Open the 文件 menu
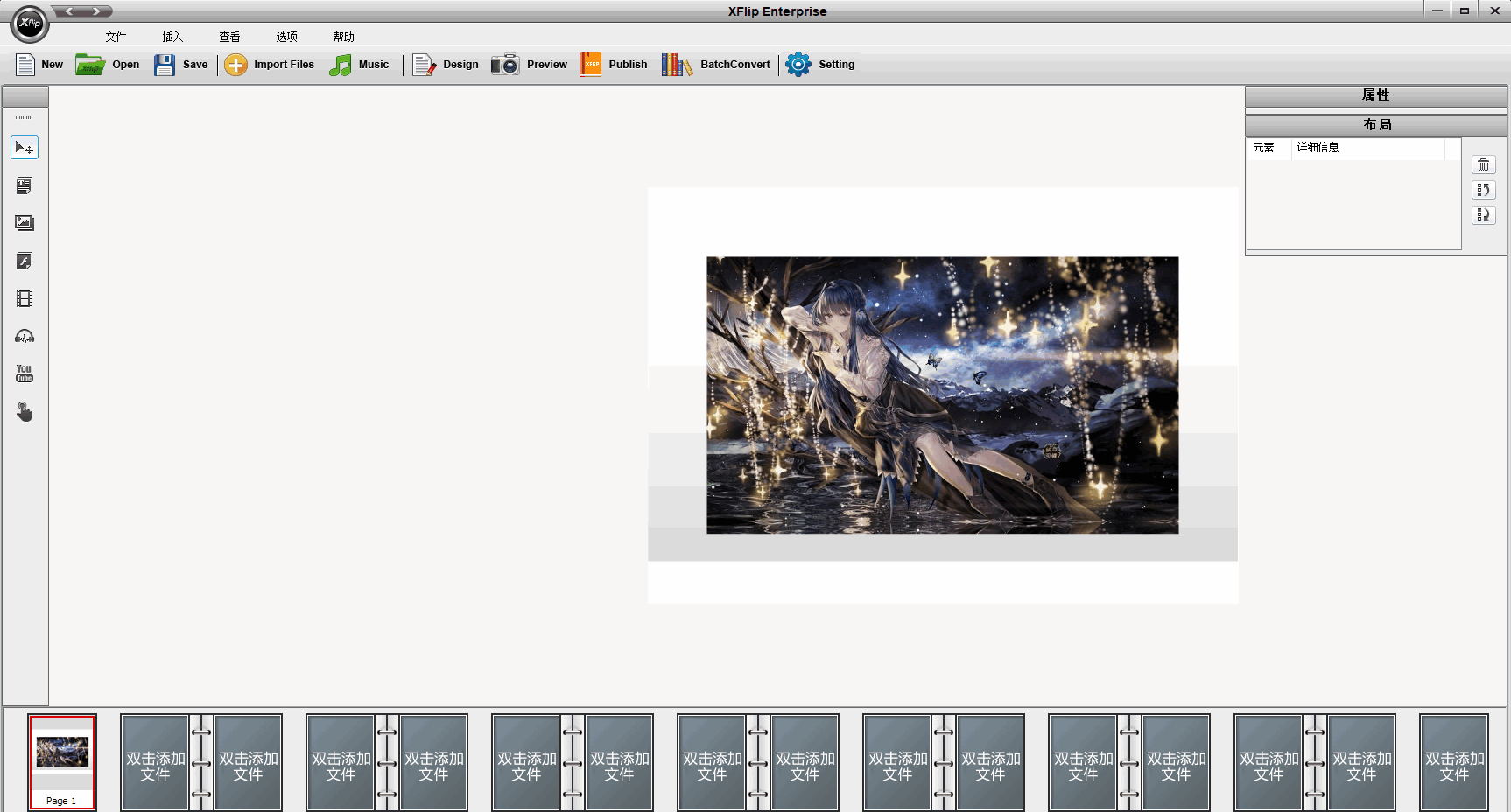This screenshot has width=1511, height=812. [116, 37]
